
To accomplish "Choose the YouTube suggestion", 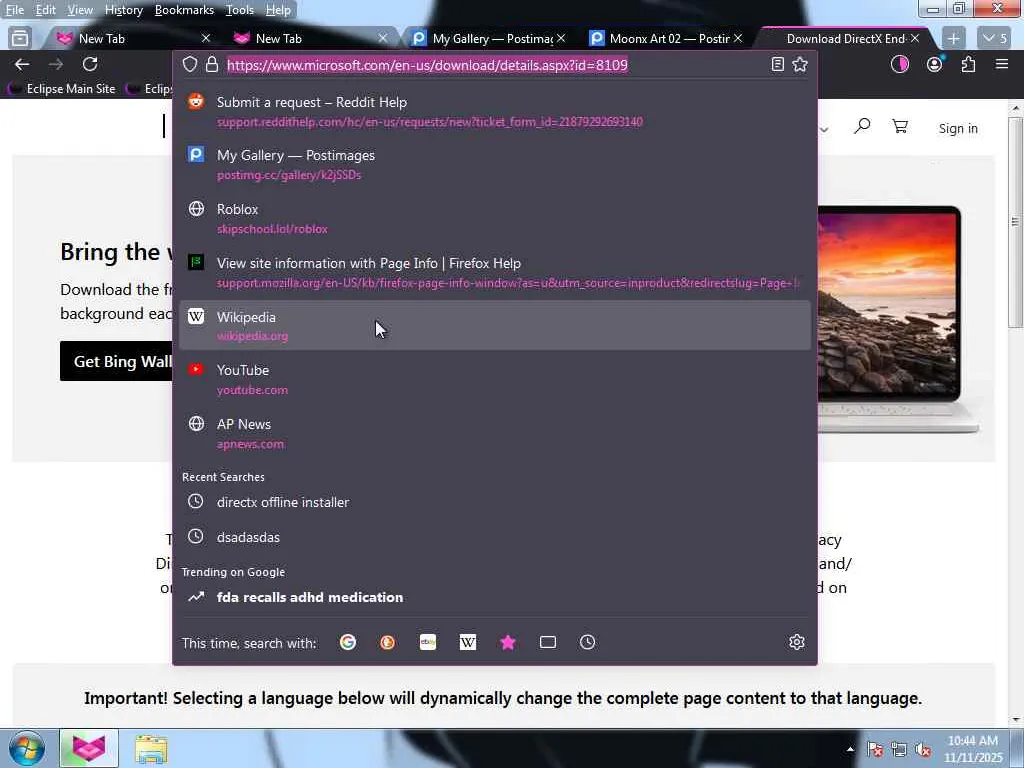I will pos(495,379).
